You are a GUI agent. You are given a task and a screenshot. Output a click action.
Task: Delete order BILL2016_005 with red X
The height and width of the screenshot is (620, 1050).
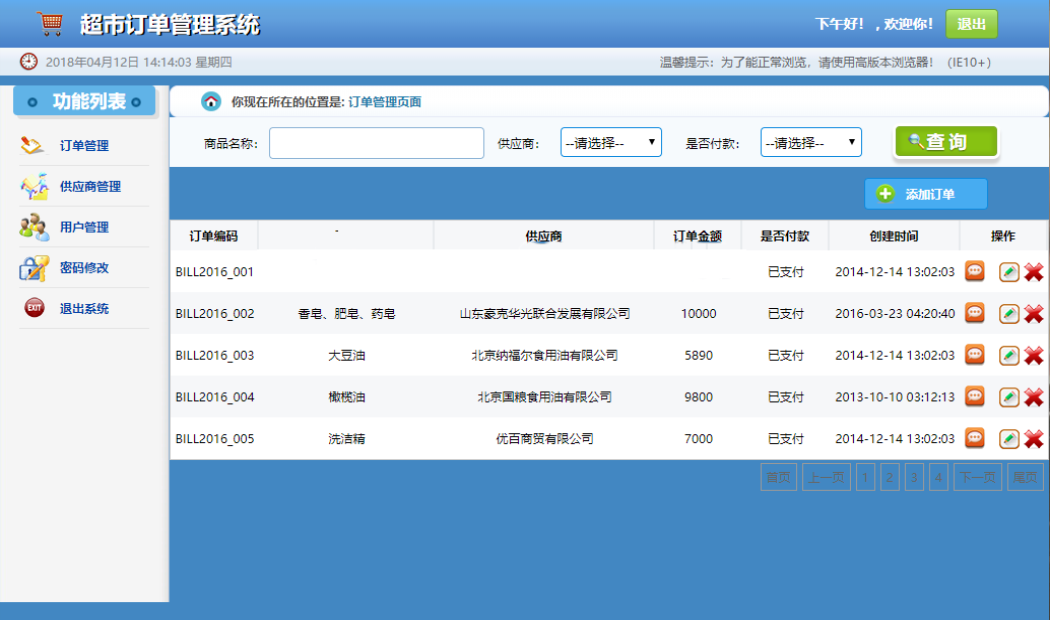1034,439
